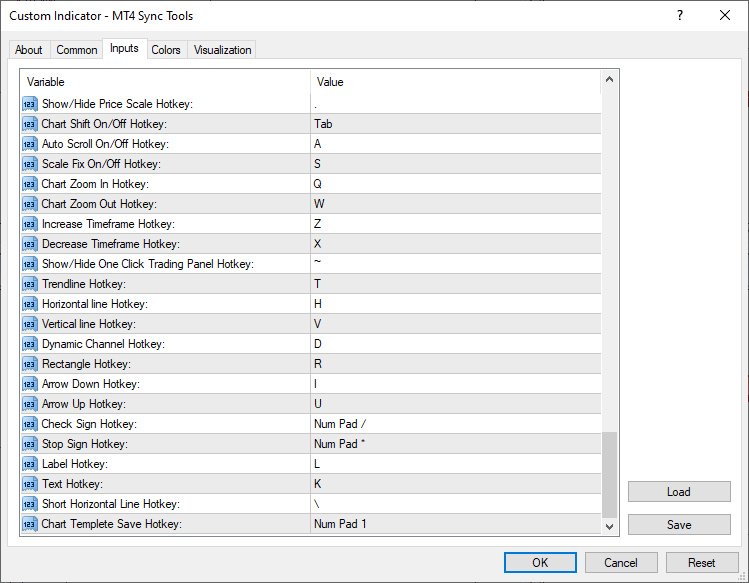749x583 pixels.
Task: Switch to the Common tab
Action: click(76, 50)
